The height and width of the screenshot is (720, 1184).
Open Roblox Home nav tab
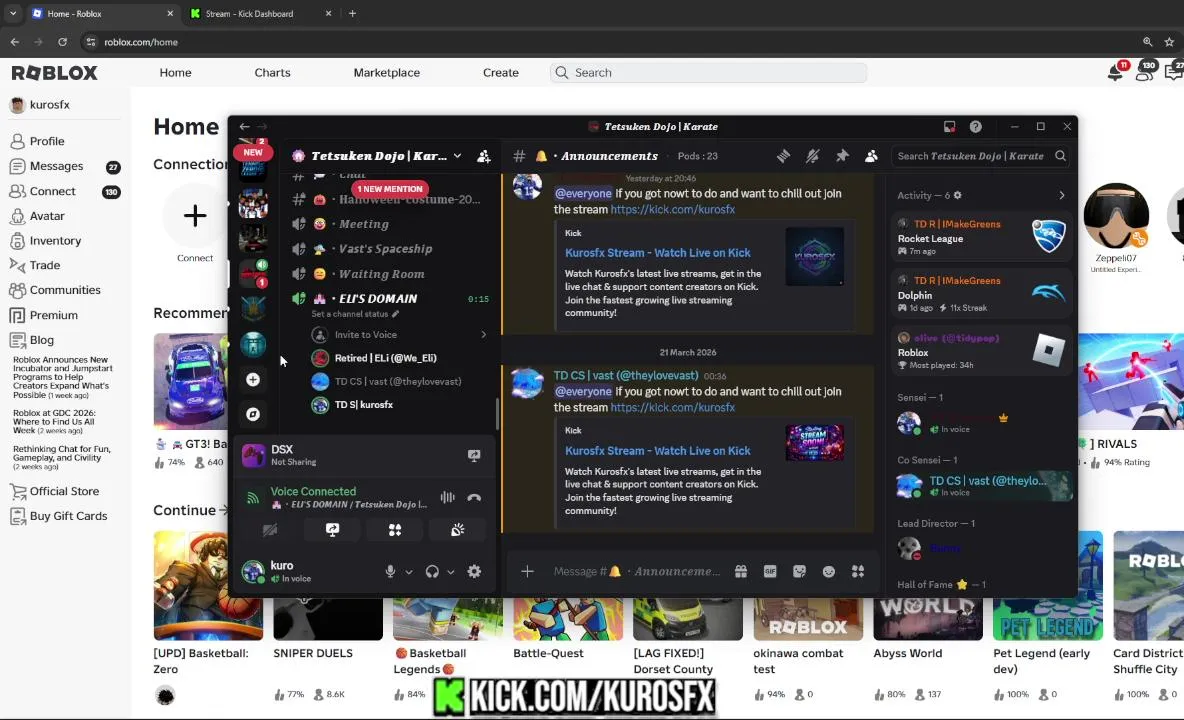pyautogui.click(x=175, y=72)
